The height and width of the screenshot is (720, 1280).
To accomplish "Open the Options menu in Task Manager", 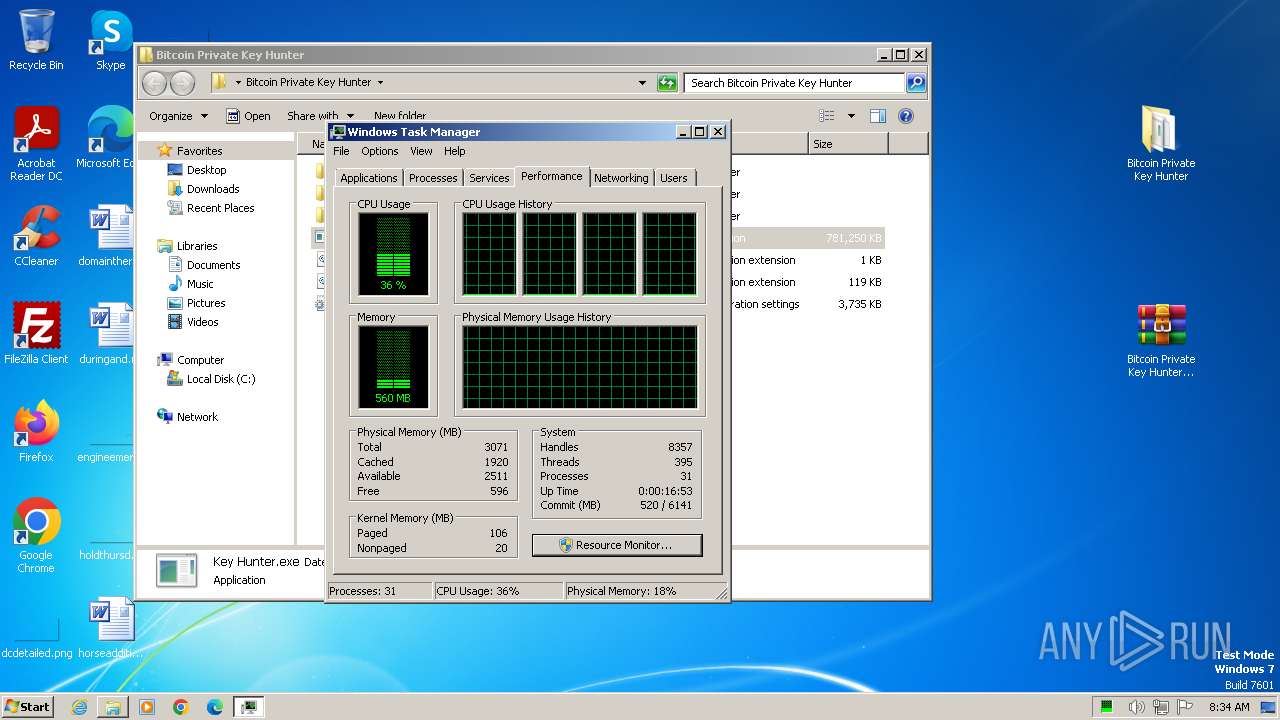I will 380,151.
